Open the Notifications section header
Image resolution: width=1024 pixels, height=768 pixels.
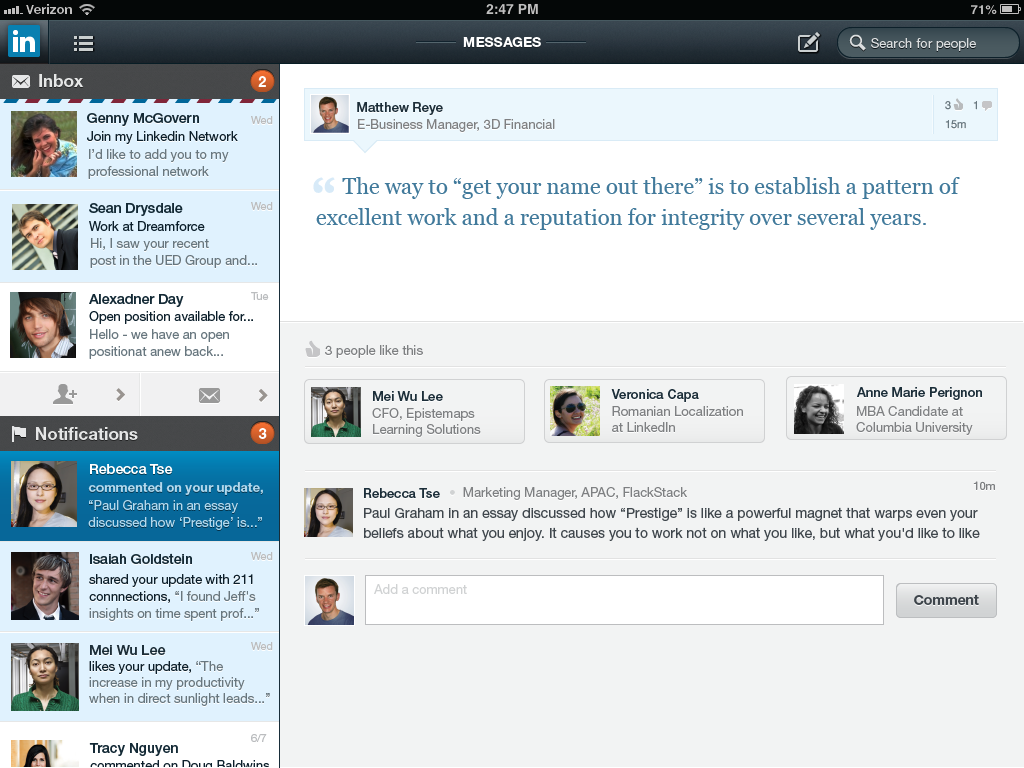point(140,434)
